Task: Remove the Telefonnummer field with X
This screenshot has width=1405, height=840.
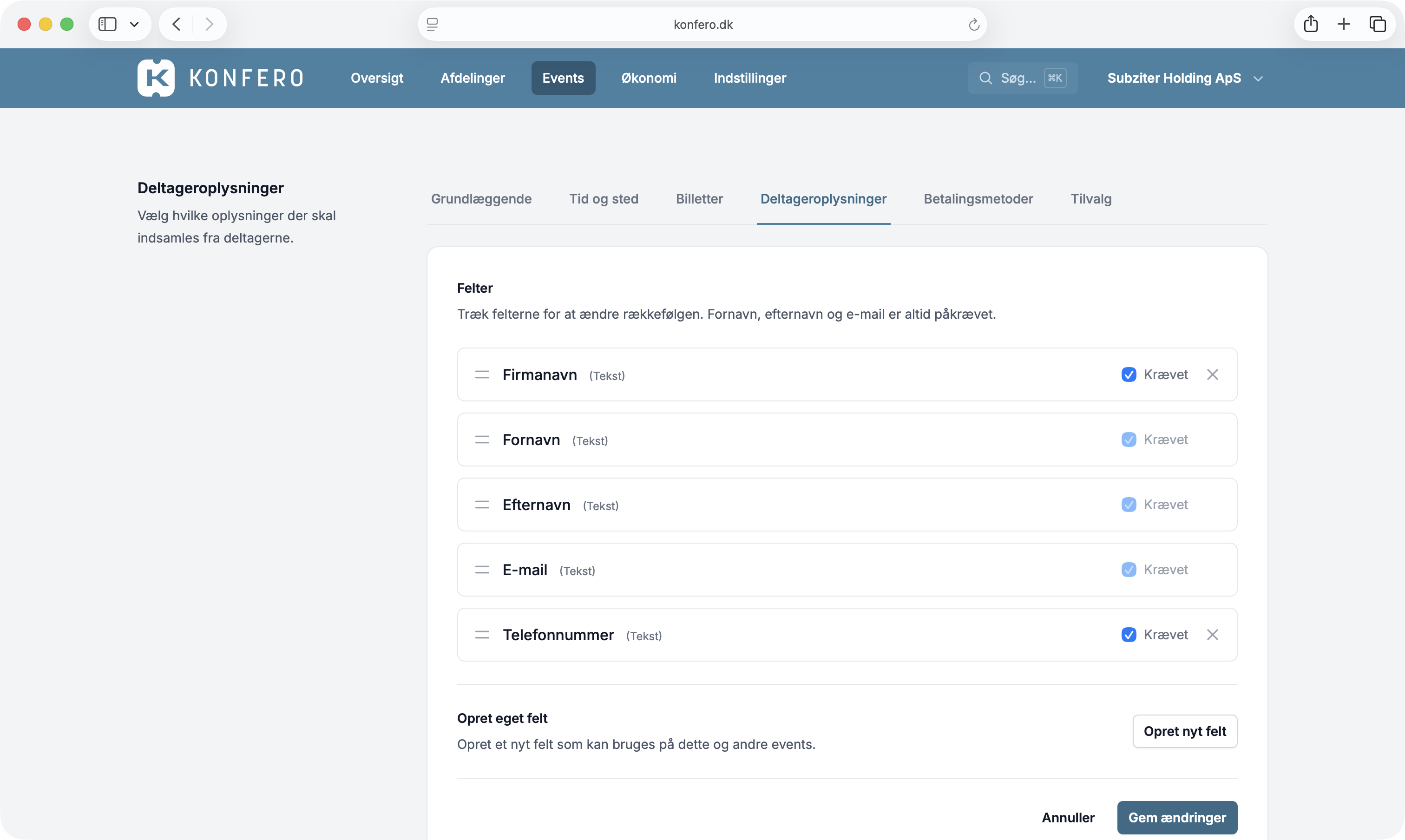Action: (1212, 635)
